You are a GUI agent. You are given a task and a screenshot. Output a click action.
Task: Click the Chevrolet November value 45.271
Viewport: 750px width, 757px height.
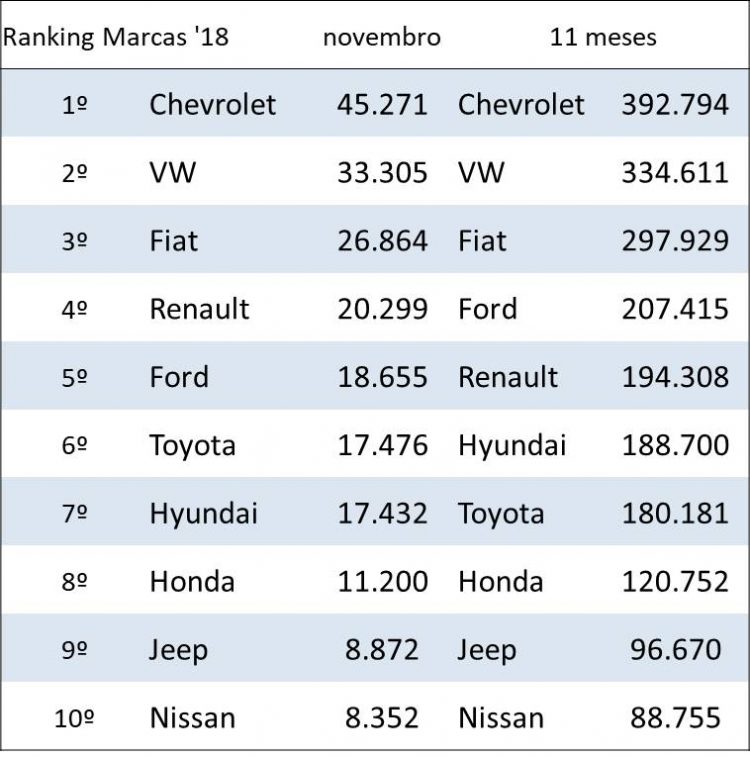382,104
